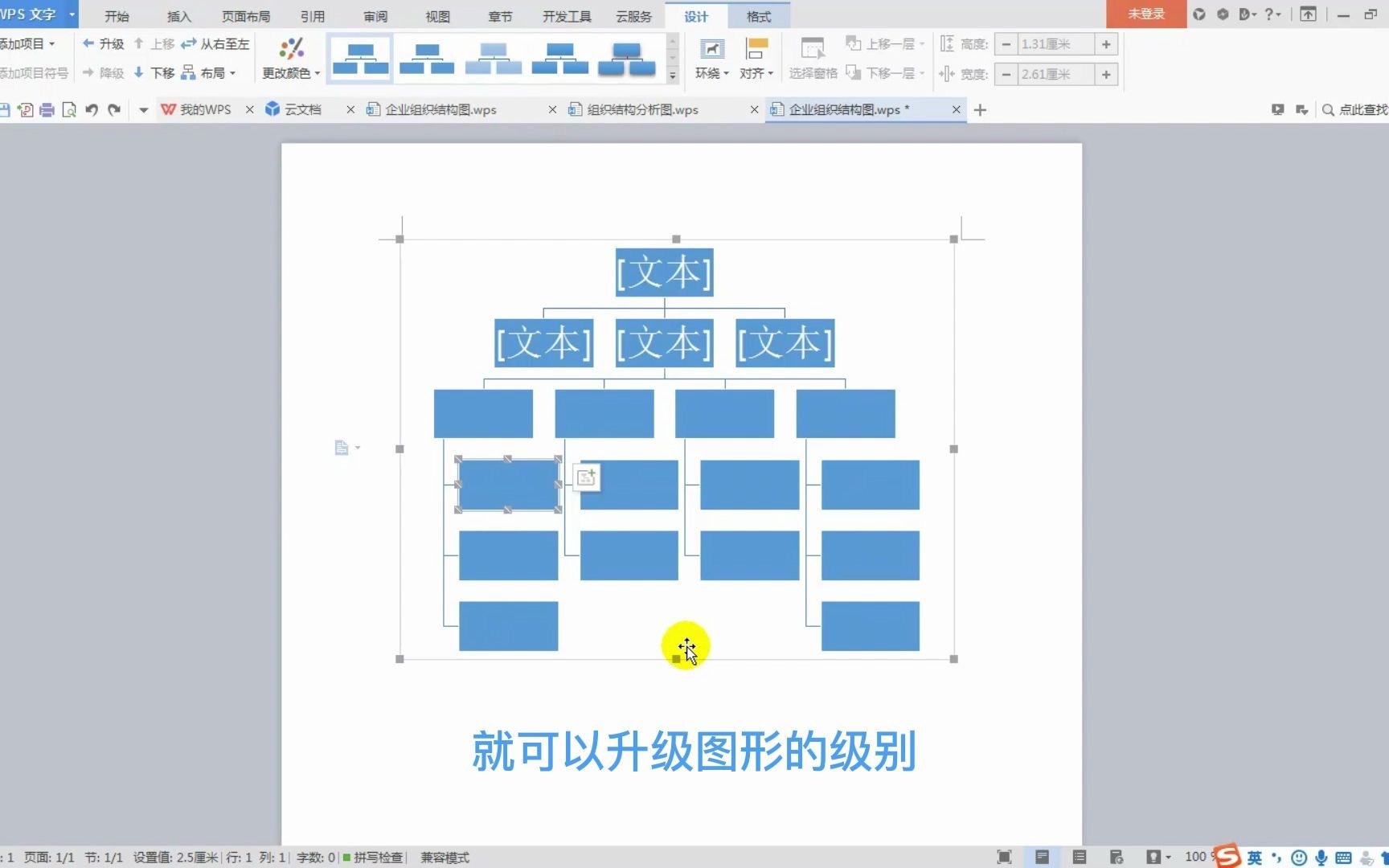This screenshot has height=868, width=1389.
Task: Open the 视图 ribbon tab
Action: 437,16
